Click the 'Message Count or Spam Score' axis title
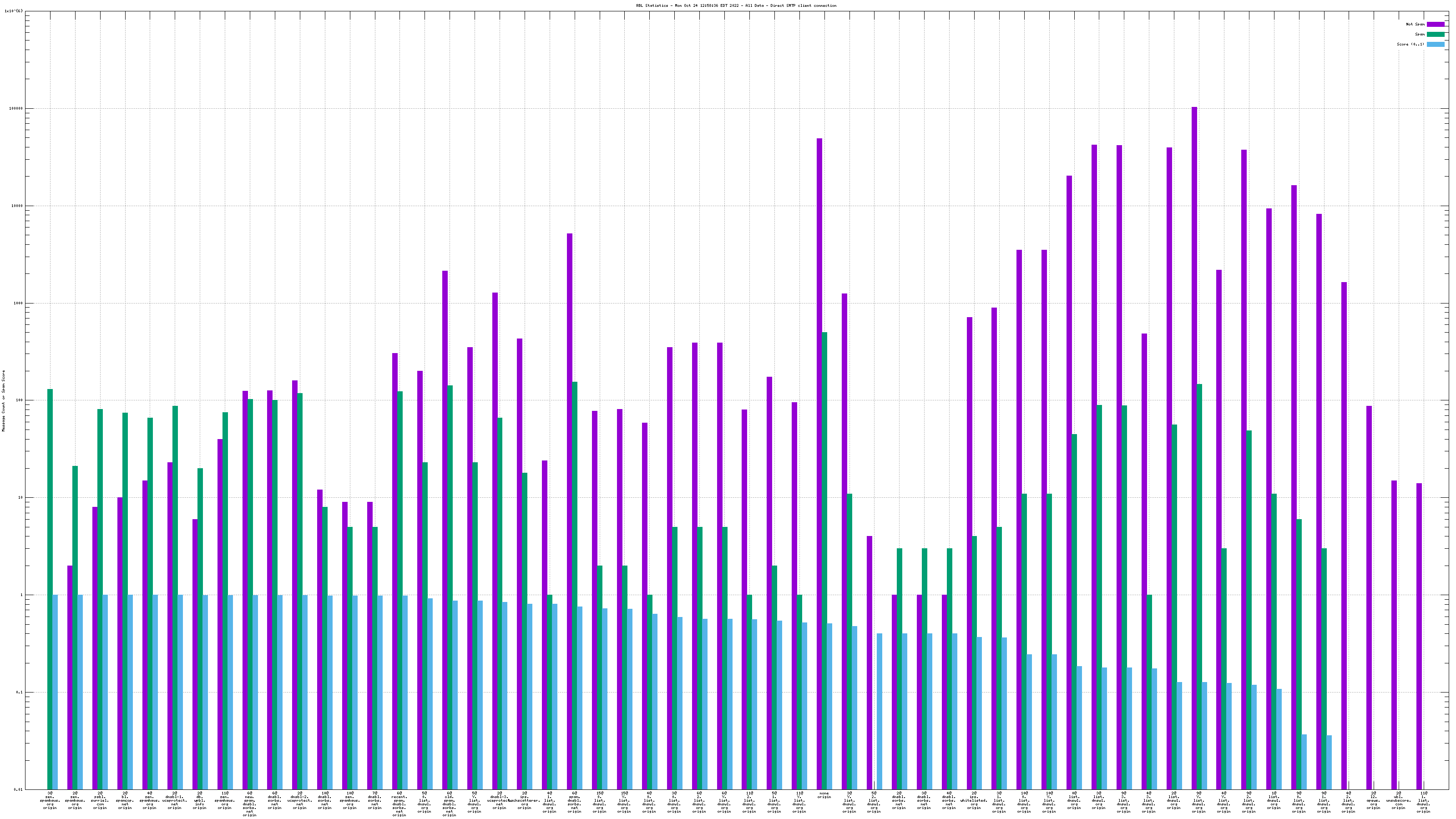The image size is (1456, 819). [3, 401]
